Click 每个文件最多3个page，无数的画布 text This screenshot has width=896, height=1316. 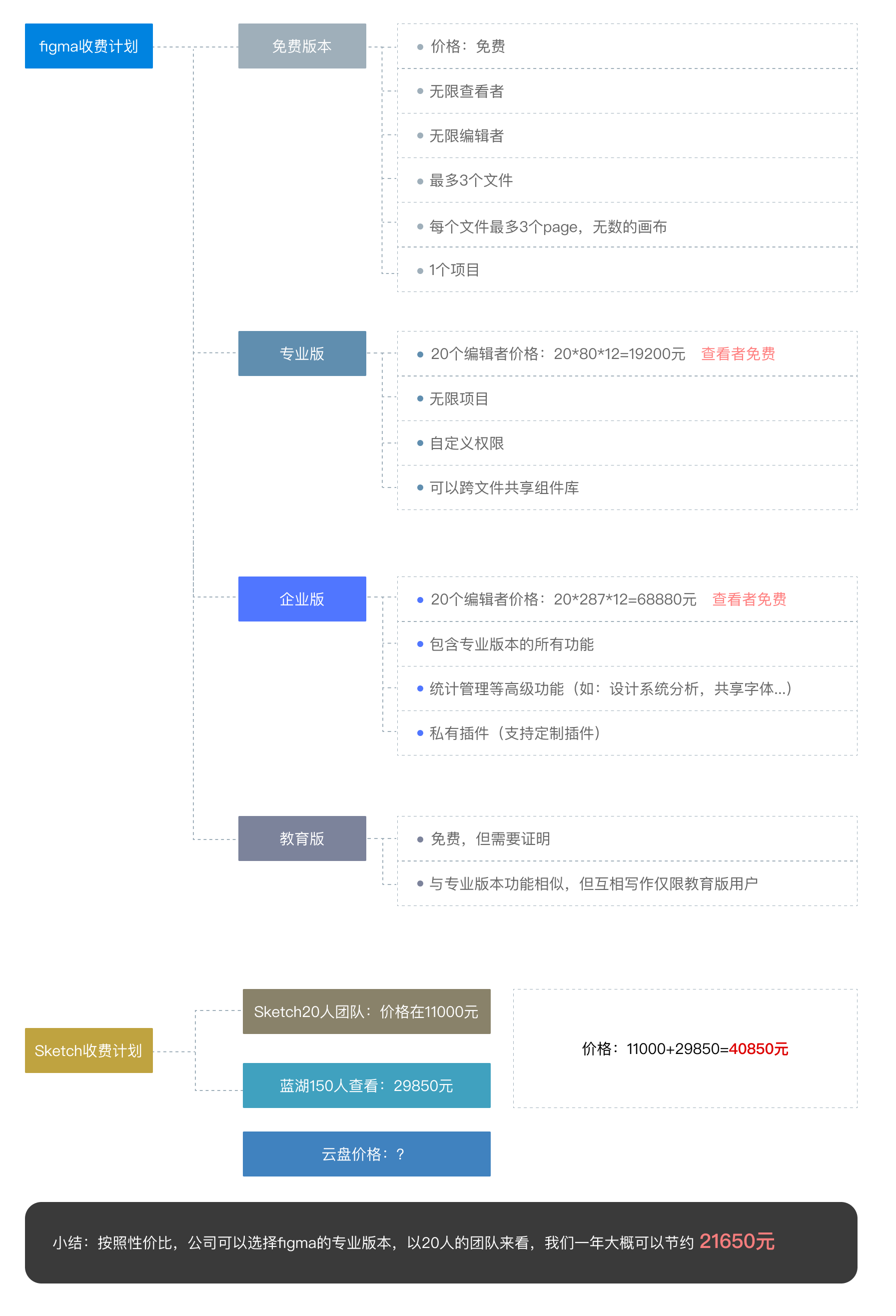tap(548, 226)
